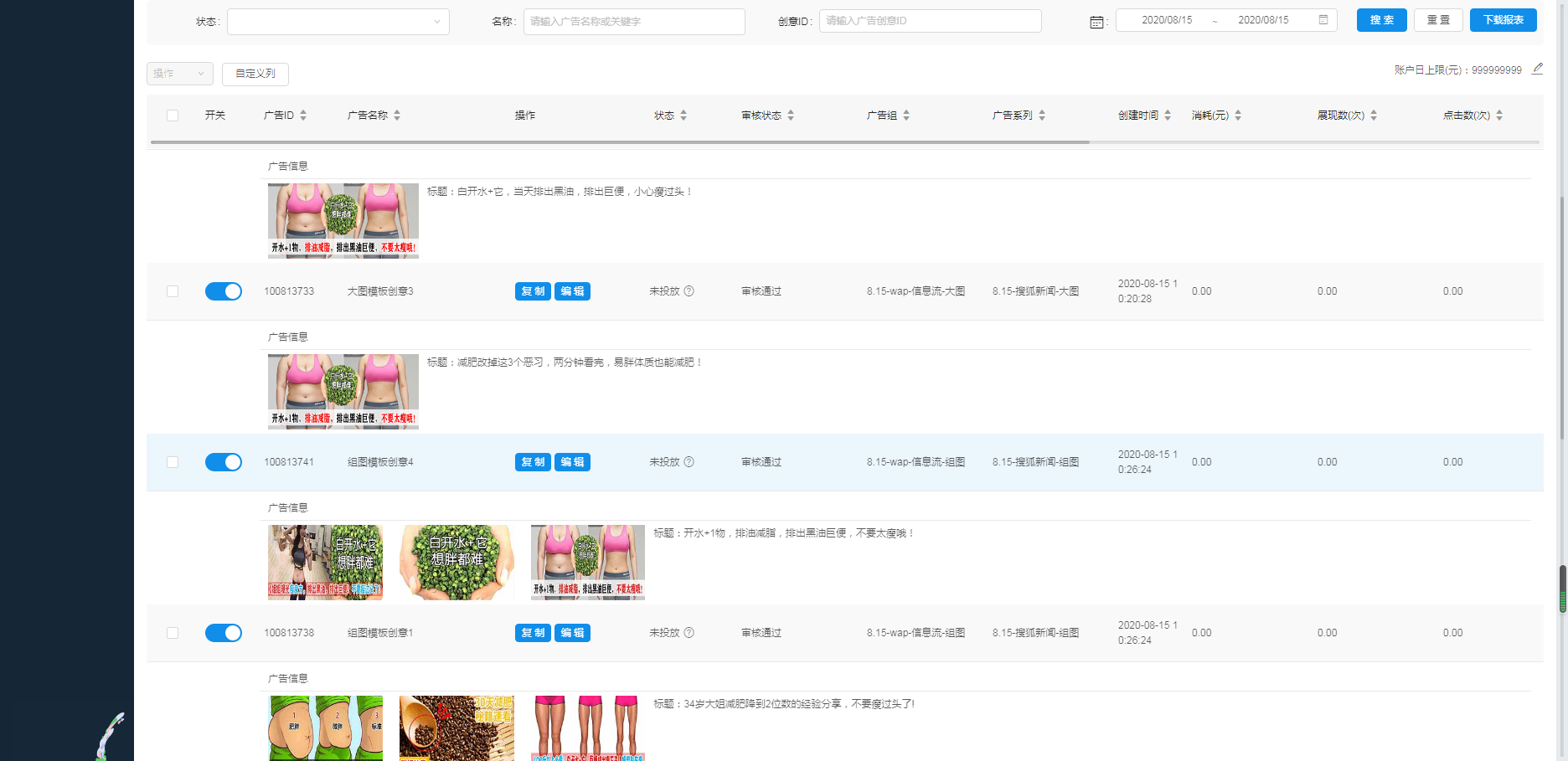Toggle off the switch for ad 100813733
The image size is (1568, 761).
pos(224,291)
